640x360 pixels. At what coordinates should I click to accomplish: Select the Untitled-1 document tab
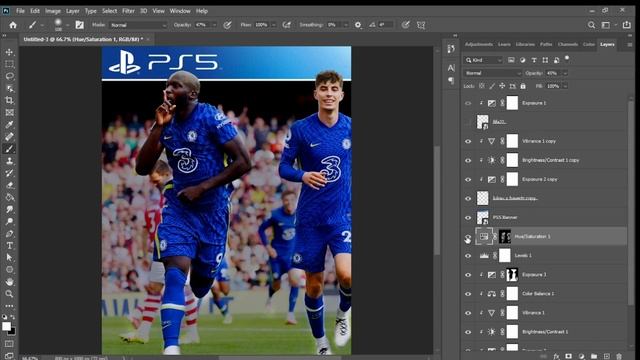pos(83,39)
